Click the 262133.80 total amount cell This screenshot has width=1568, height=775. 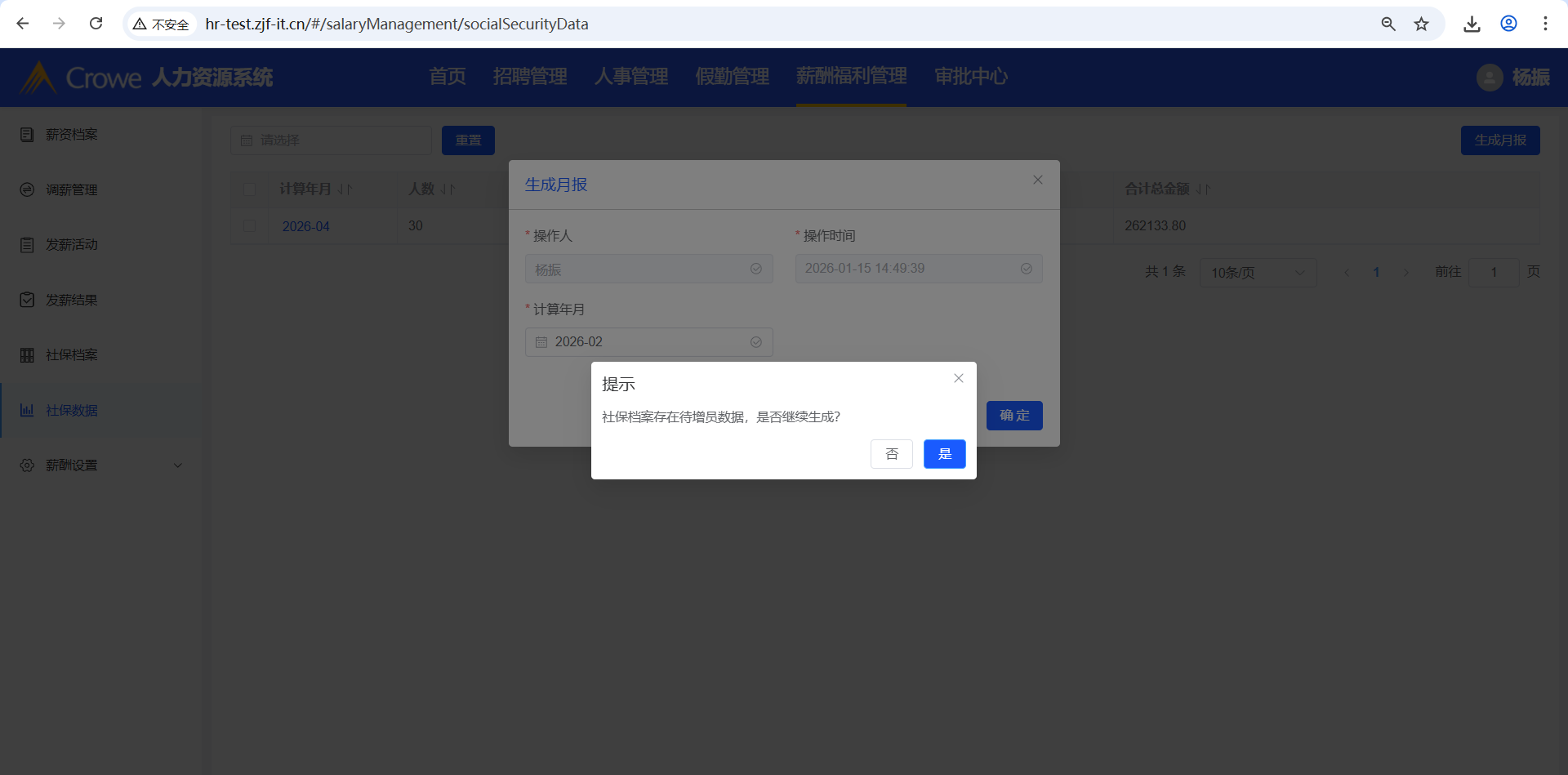tap(1155, 226)
